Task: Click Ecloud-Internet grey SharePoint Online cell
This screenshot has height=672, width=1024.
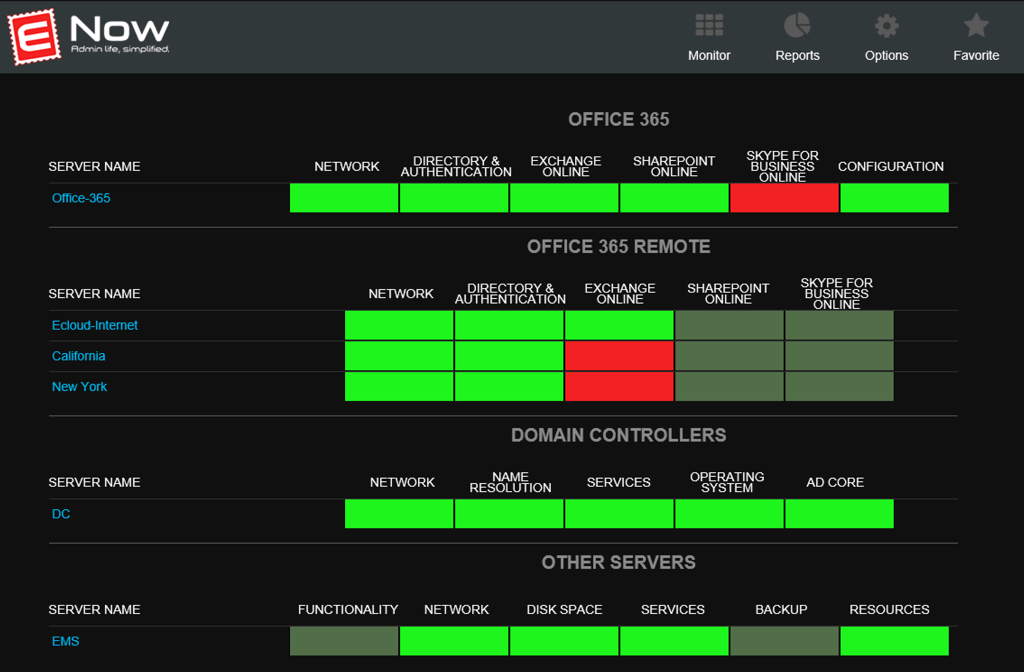Action: (x=729, y=325)
